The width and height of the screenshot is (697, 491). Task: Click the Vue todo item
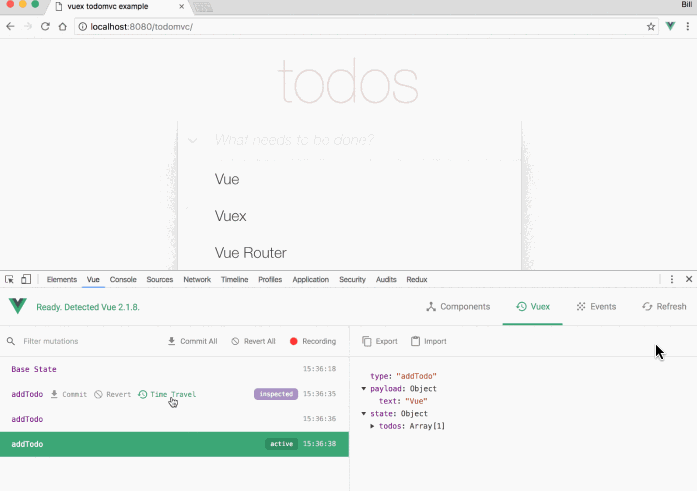click(x=227, y=179)
